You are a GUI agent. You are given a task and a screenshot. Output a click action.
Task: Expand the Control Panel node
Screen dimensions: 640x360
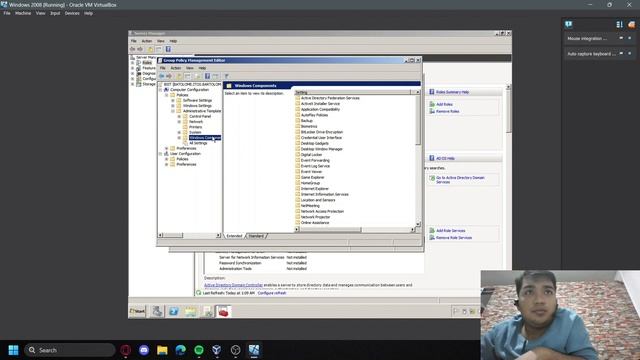pos(179,116)
